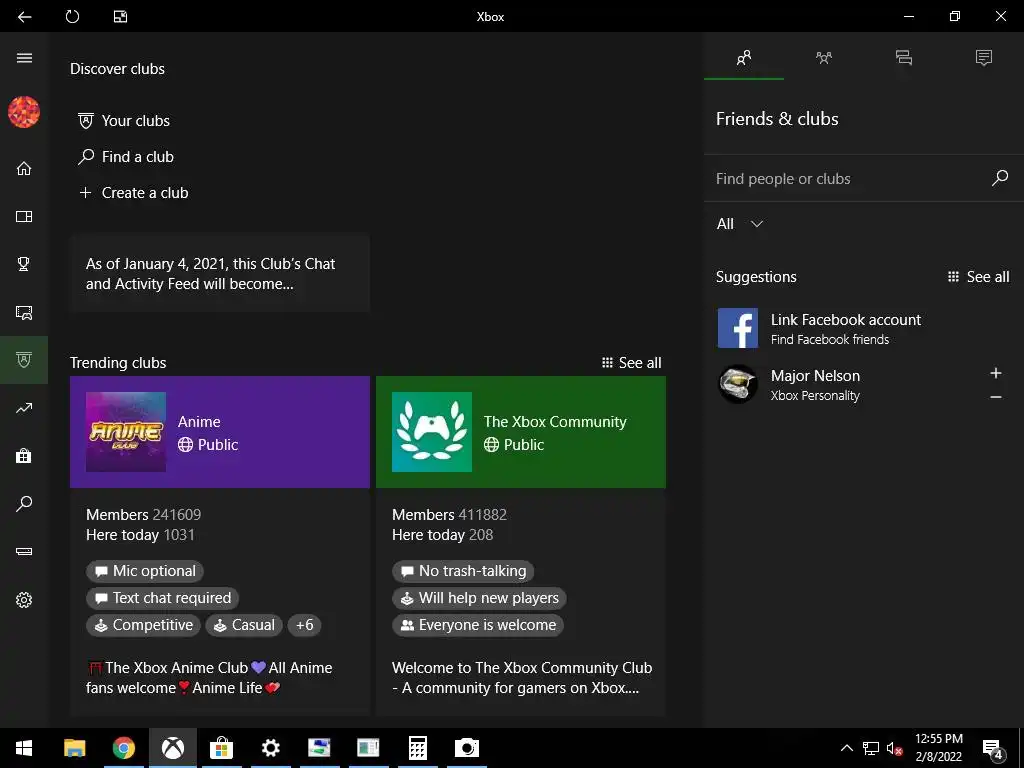Select Everyone is welcome tag
This screenshot has height=768, width=1024.
coord(478,625)
